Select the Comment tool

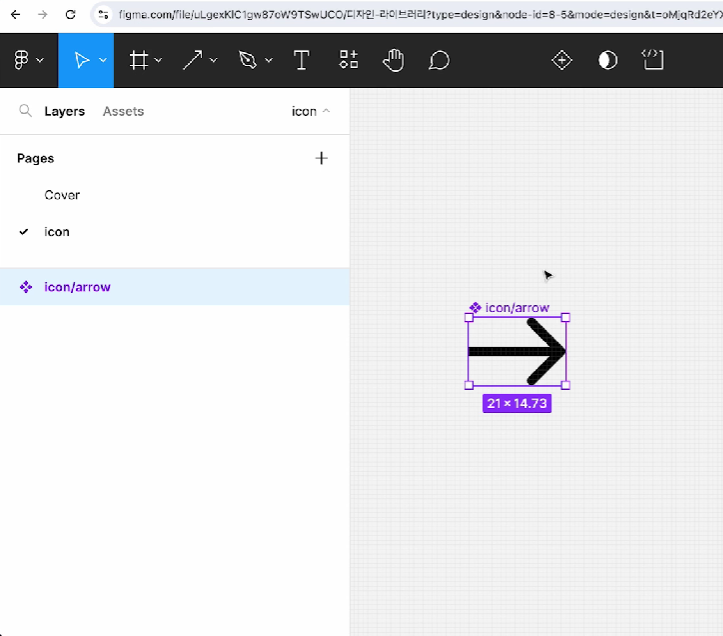pyautogui.click(x=439, y=60)
